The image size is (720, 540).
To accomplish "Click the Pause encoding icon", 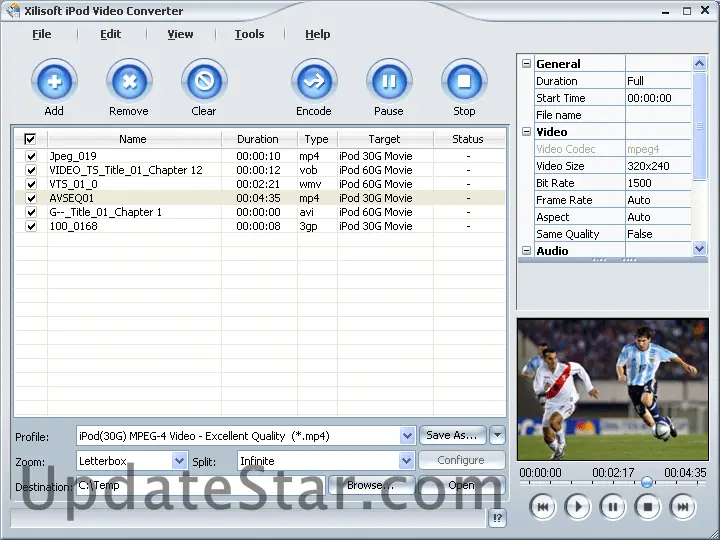I will pos(389,82).
